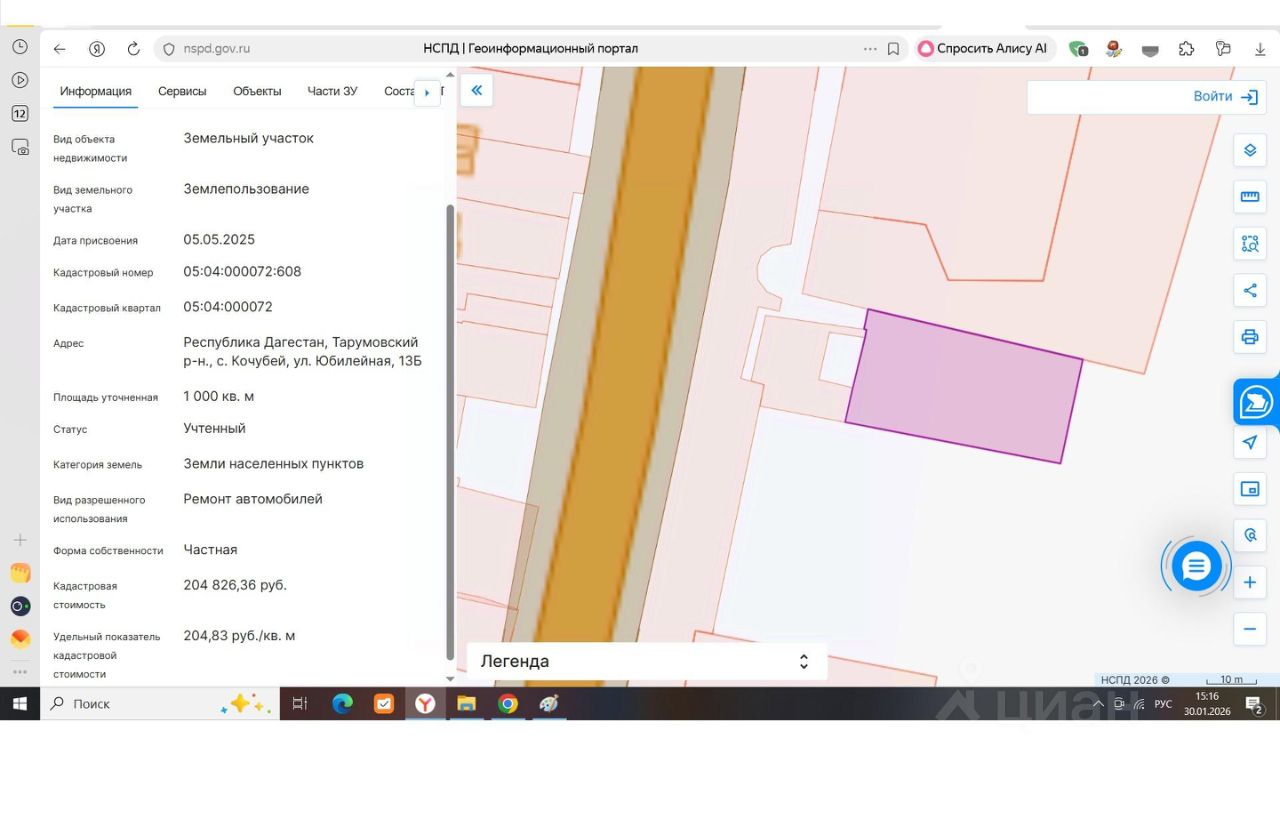1280x827 pixels.
Task: Activate the ruler measurement tool
Action: (x=1249, y=197)
